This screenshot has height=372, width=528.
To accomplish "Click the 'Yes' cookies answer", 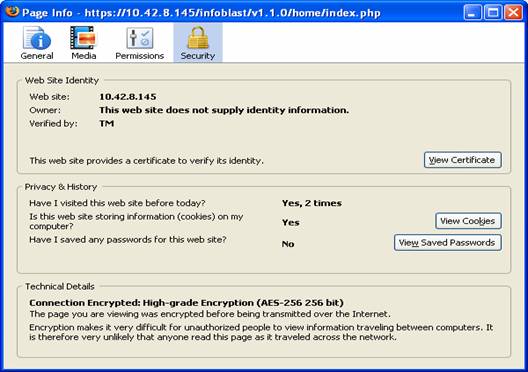I will point(291,223).
